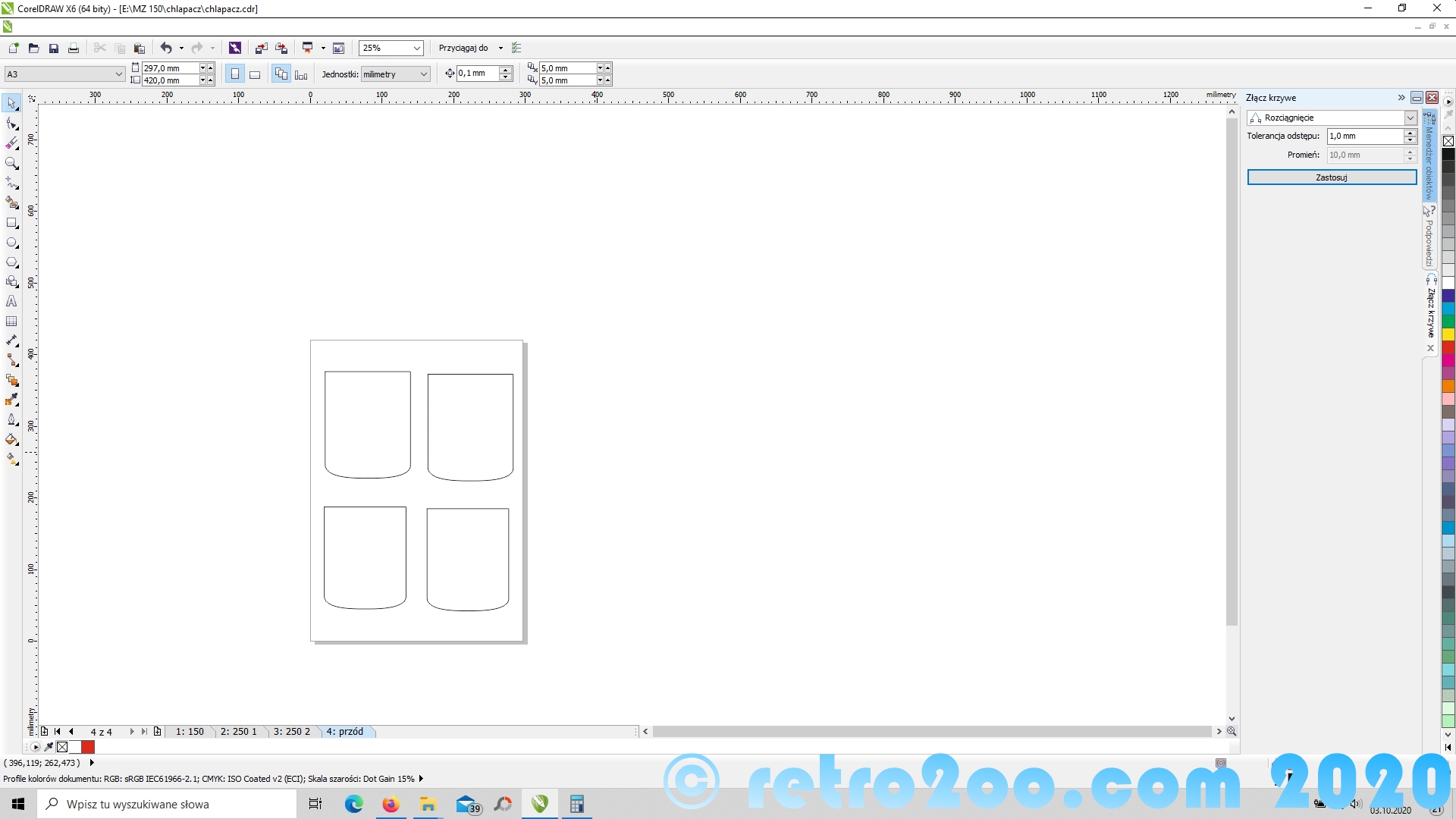Toggle landscape page orientation
Screen dimensions: 1456x819
255,74
